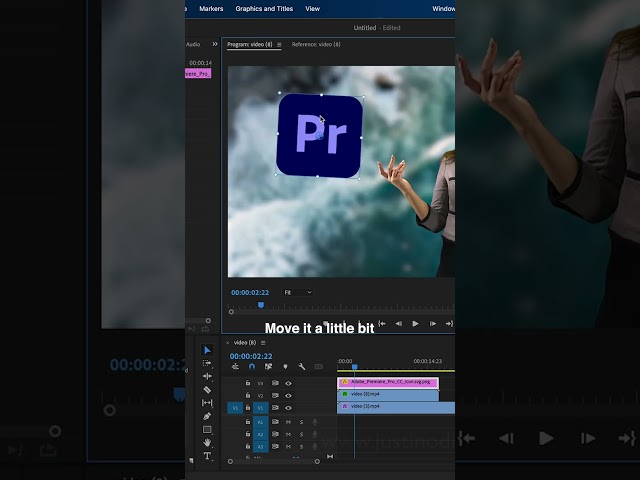The width and height of the screenshot is (640, 480).
Task: Open the Graphics and Titles menu
Action: click(264, 9)
